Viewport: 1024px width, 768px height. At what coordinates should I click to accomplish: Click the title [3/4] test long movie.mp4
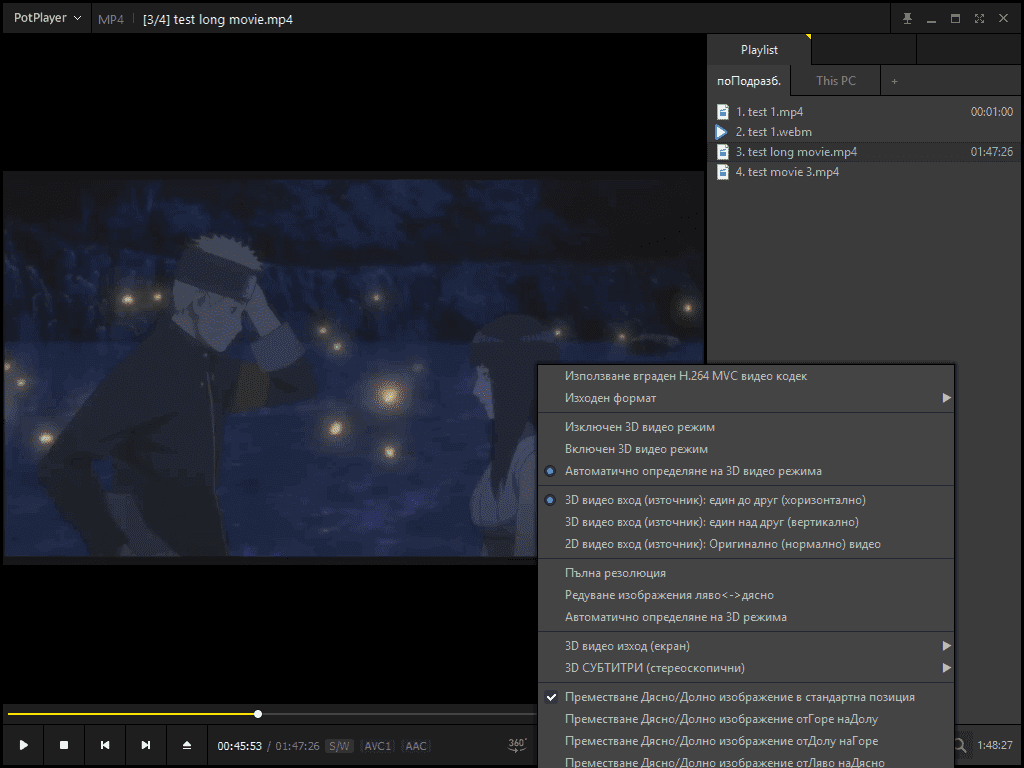click(x=217, y=20)
